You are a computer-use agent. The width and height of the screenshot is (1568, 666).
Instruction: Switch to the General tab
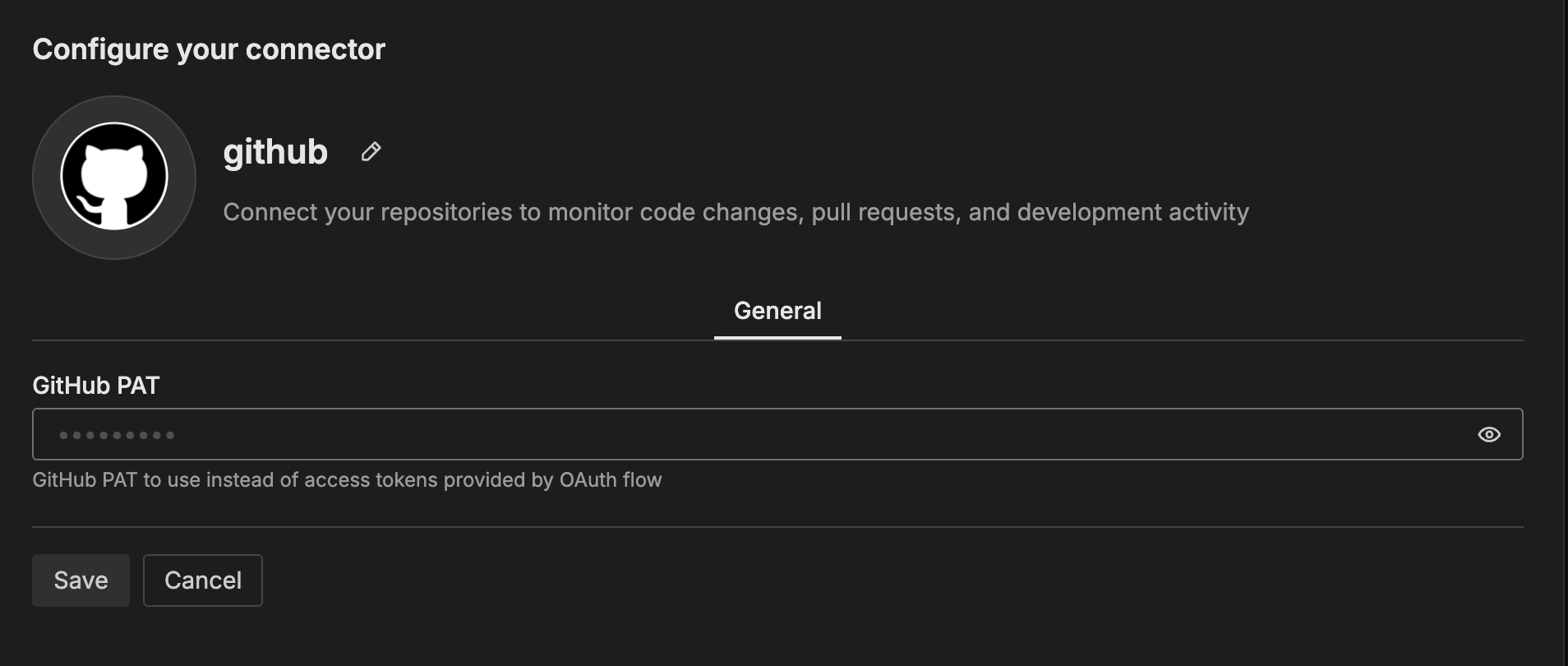point(777,311)
